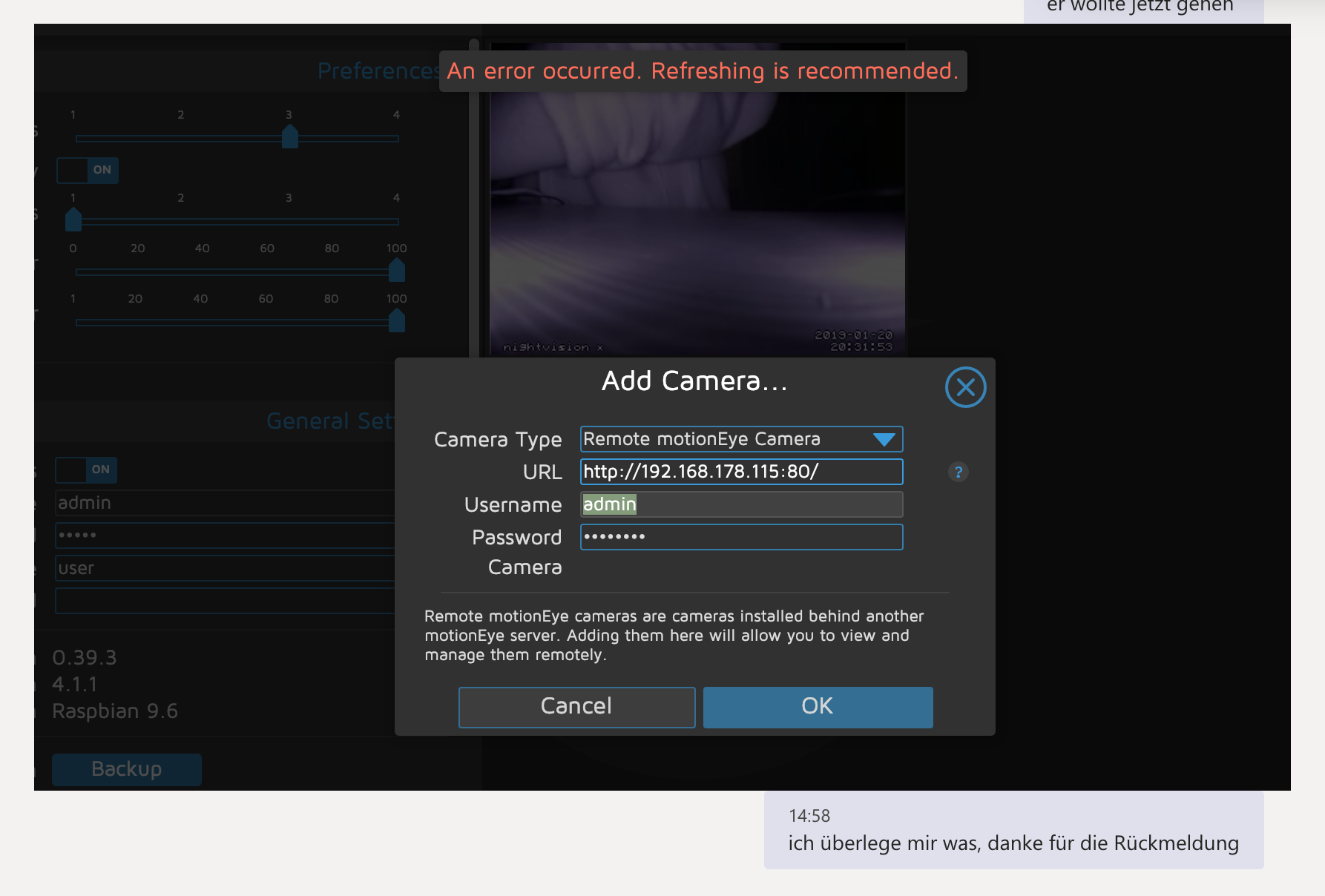Disable the ON toggle in General Settings
Image resolution: width=1325 pixels, height=896 pixels.
click(x=88, y=470)
